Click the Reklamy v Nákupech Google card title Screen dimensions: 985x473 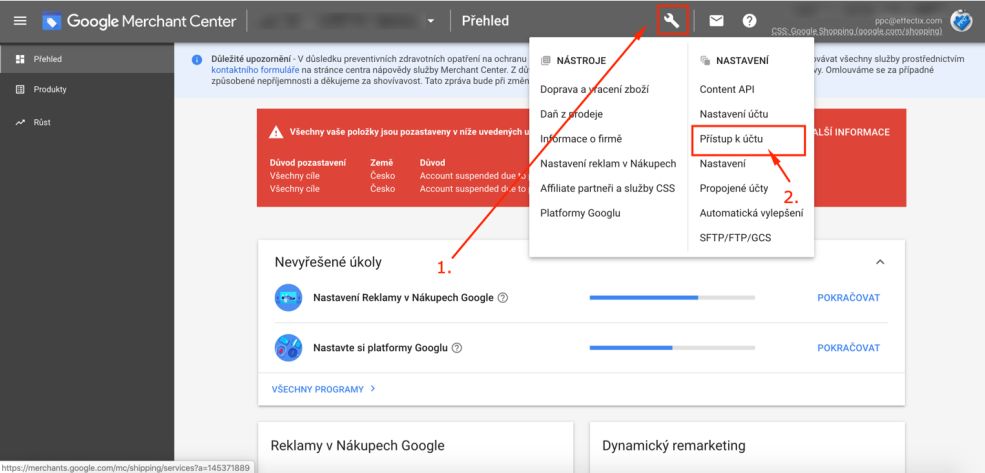pos(357,446)
